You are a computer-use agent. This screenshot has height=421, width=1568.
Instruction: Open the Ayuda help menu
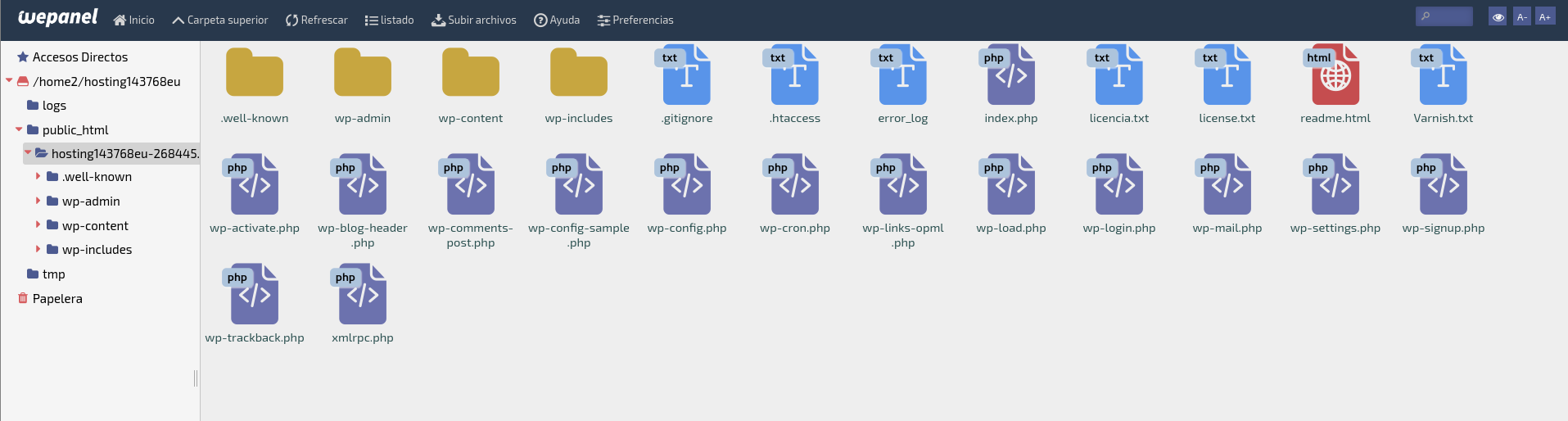pyautogui.click(x=557, y=20)
